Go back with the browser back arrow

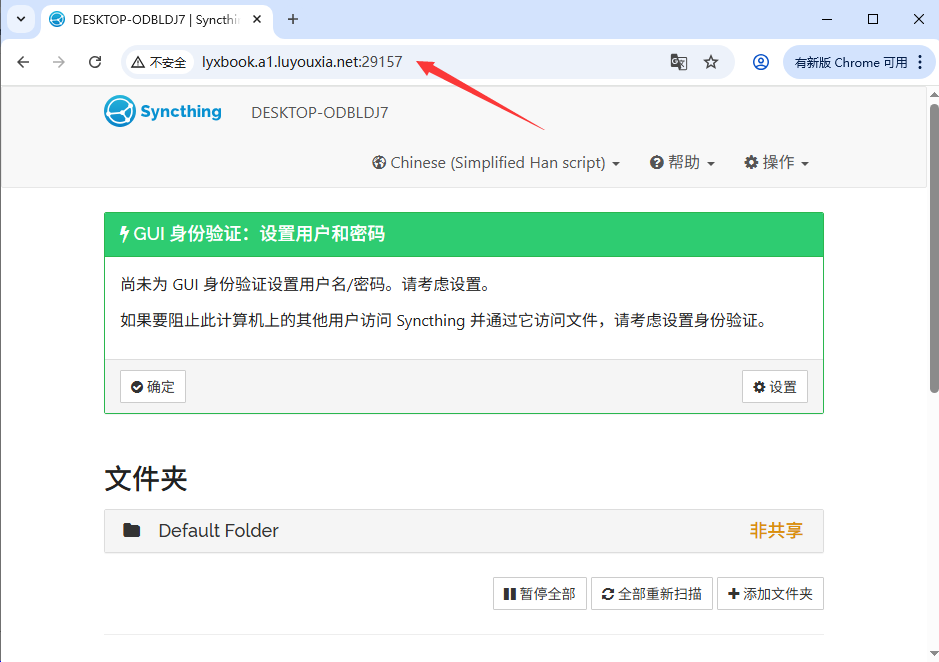tap(23, 62)
